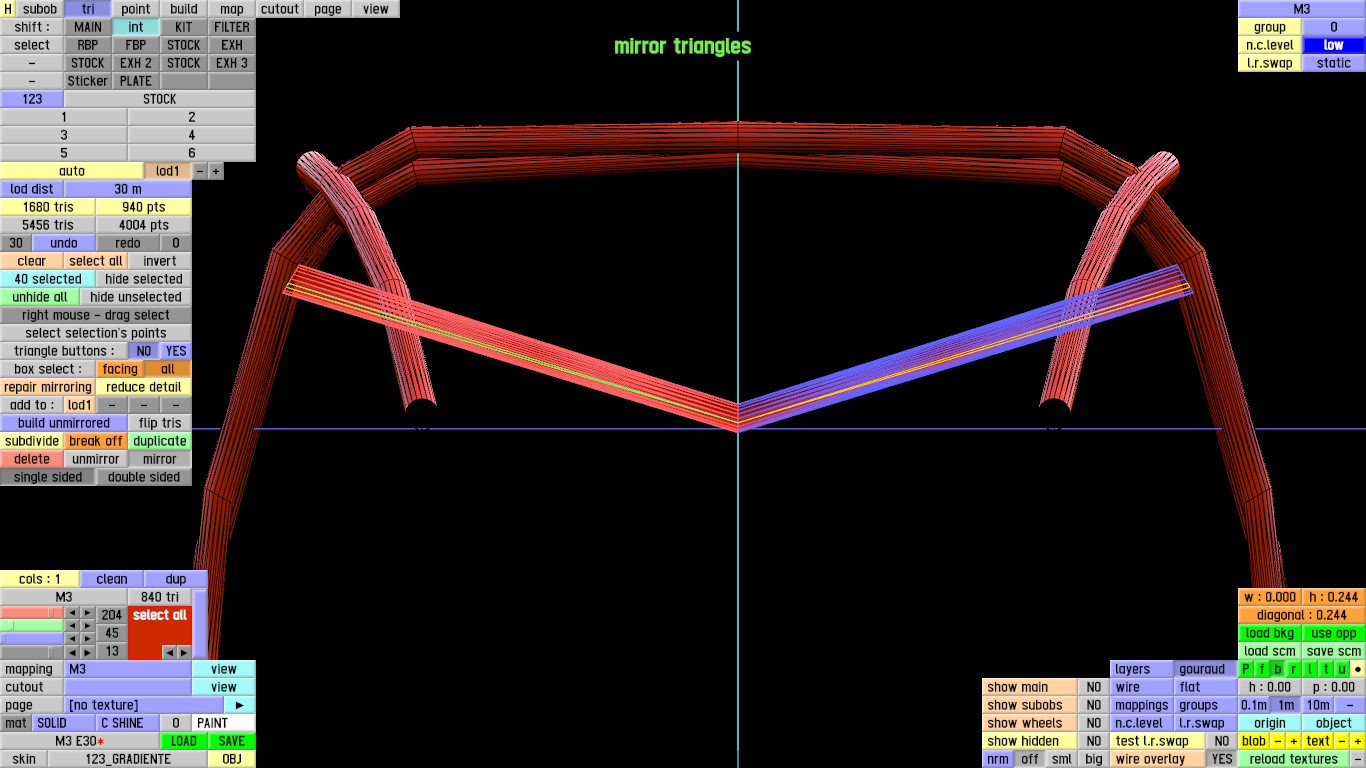Click the minus button beside reload textures
The height and width of the screenshot is (768, 1366).
[x=1357, y=759]
